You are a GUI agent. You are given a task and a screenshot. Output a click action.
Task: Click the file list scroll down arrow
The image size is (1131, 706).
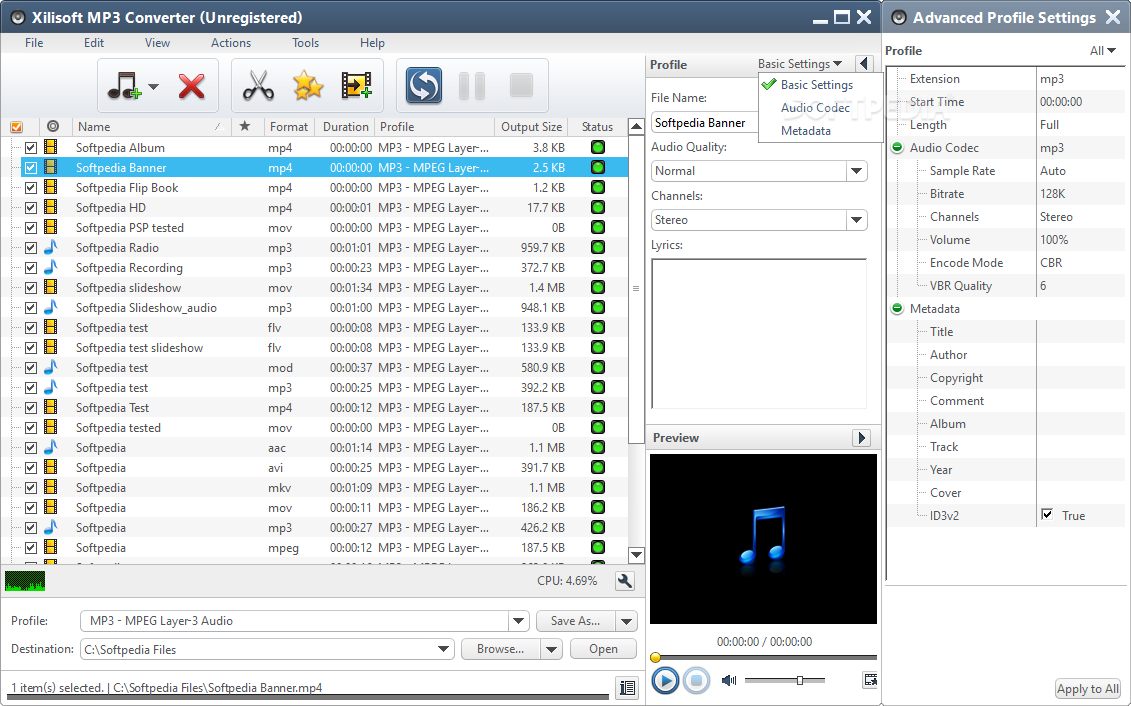point(636,555)
